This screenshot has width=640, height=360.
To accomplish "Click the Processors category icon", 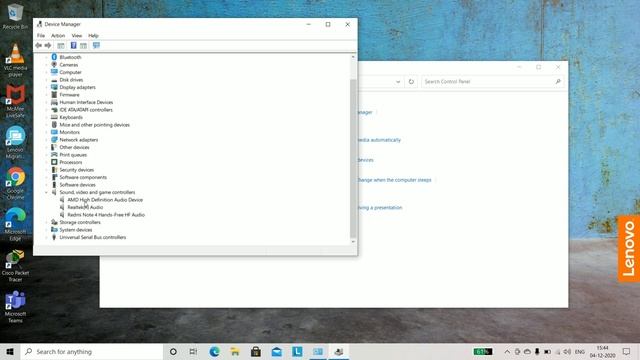I will pyautogui.click(x=54, y=162).
